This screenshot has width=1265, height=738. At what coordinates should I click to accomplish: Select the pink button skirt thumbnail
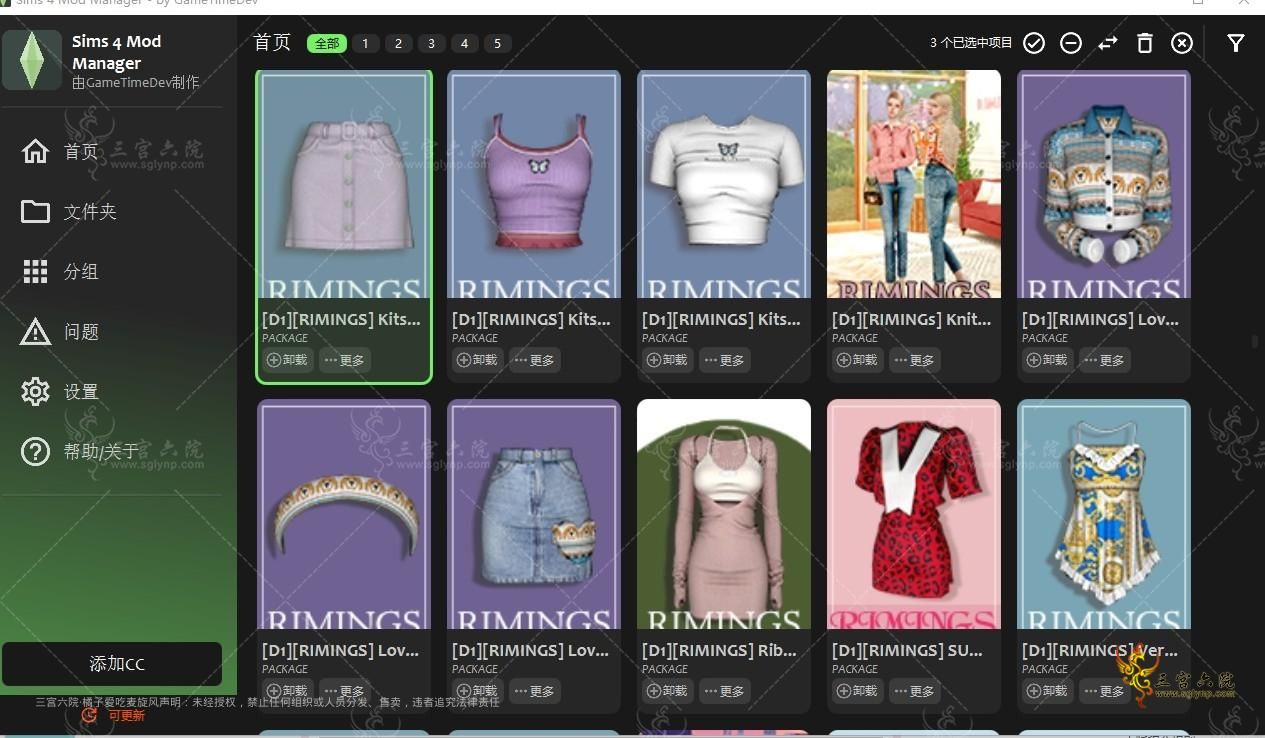pos(344,185)
